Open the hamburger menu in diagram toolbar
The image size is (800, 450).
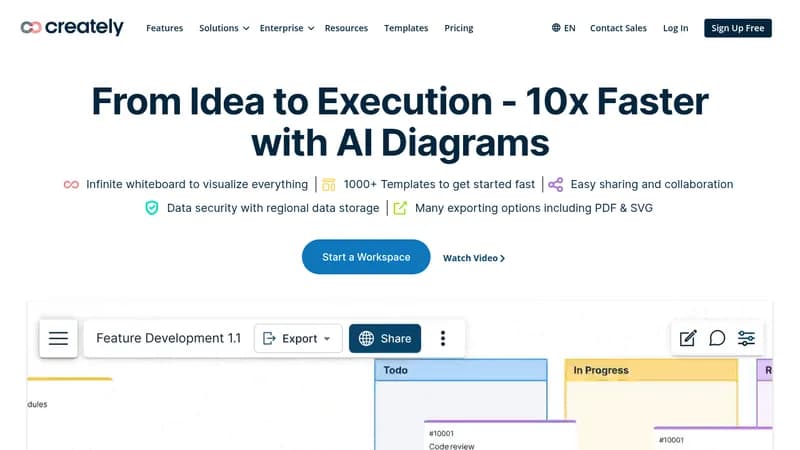tap(58, 338)
